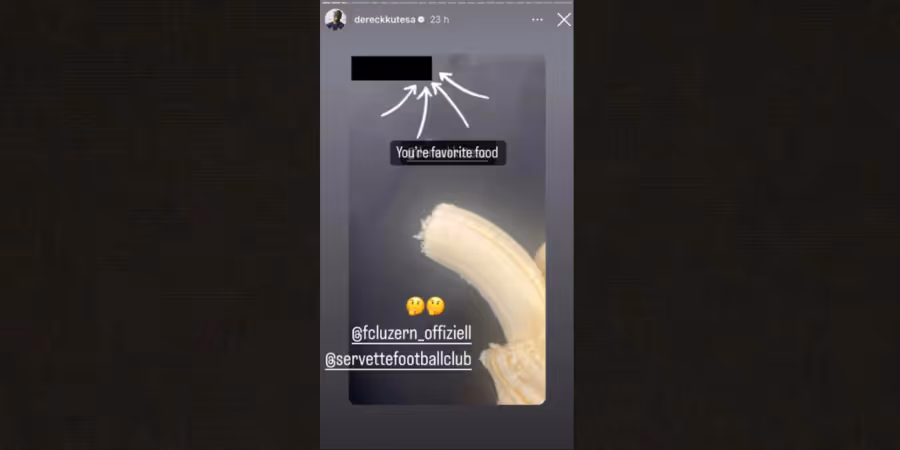900x450 pixels.
Task: Tap the @servettefootballclub mention
Action: [x=398, y=359]
